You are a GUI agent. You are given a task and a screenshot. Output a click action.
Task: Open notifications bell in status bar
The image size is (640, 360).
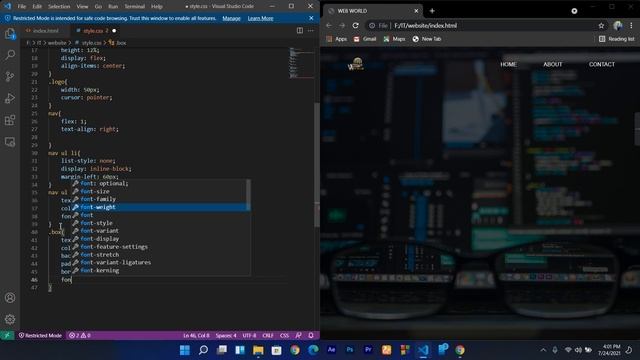tap(311, 335)
